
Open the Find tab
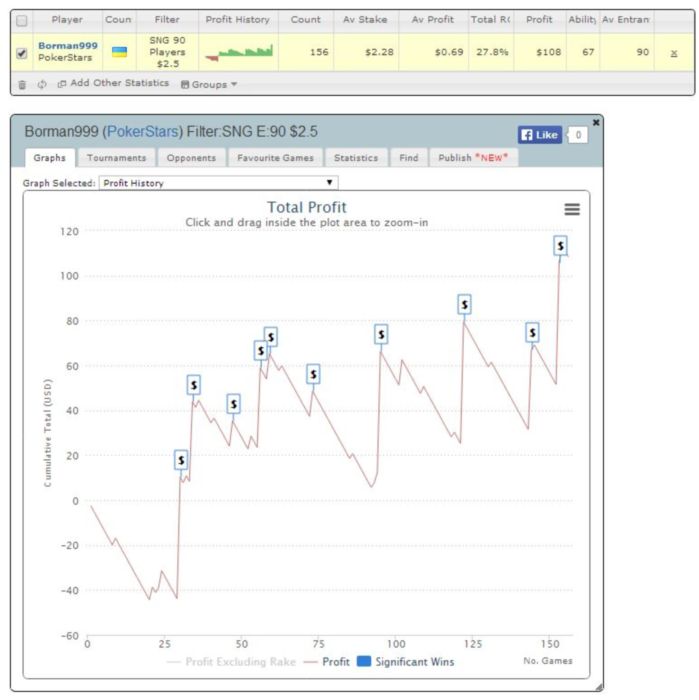pos(409,158)
